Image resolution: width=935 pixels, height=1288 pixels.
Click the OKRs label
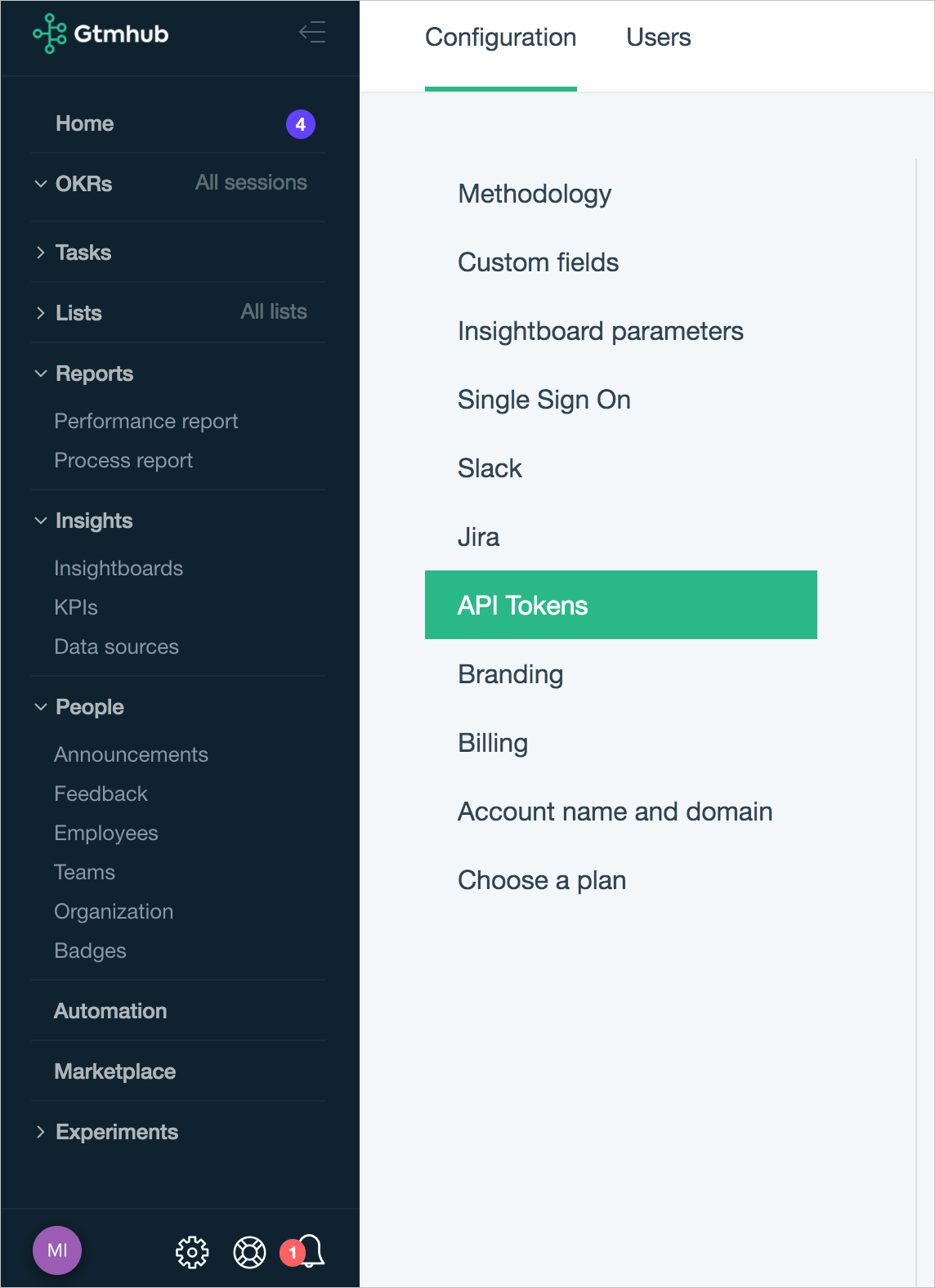[x=84, y=184]
